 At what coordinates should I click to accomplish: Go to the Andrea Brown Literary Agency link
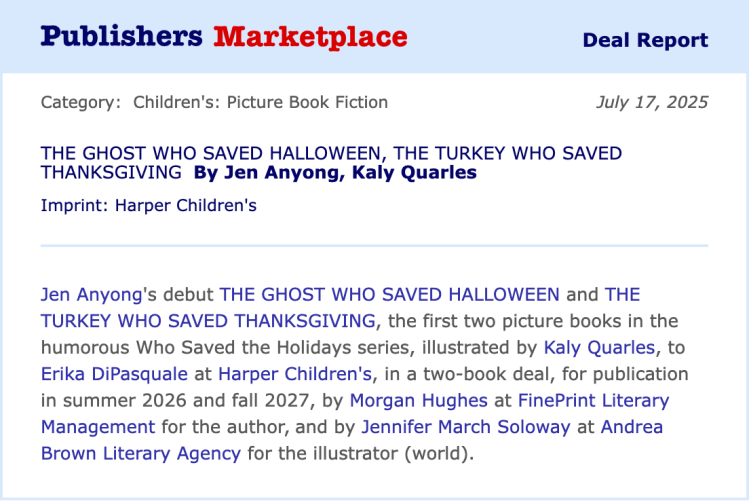point(141,453)
